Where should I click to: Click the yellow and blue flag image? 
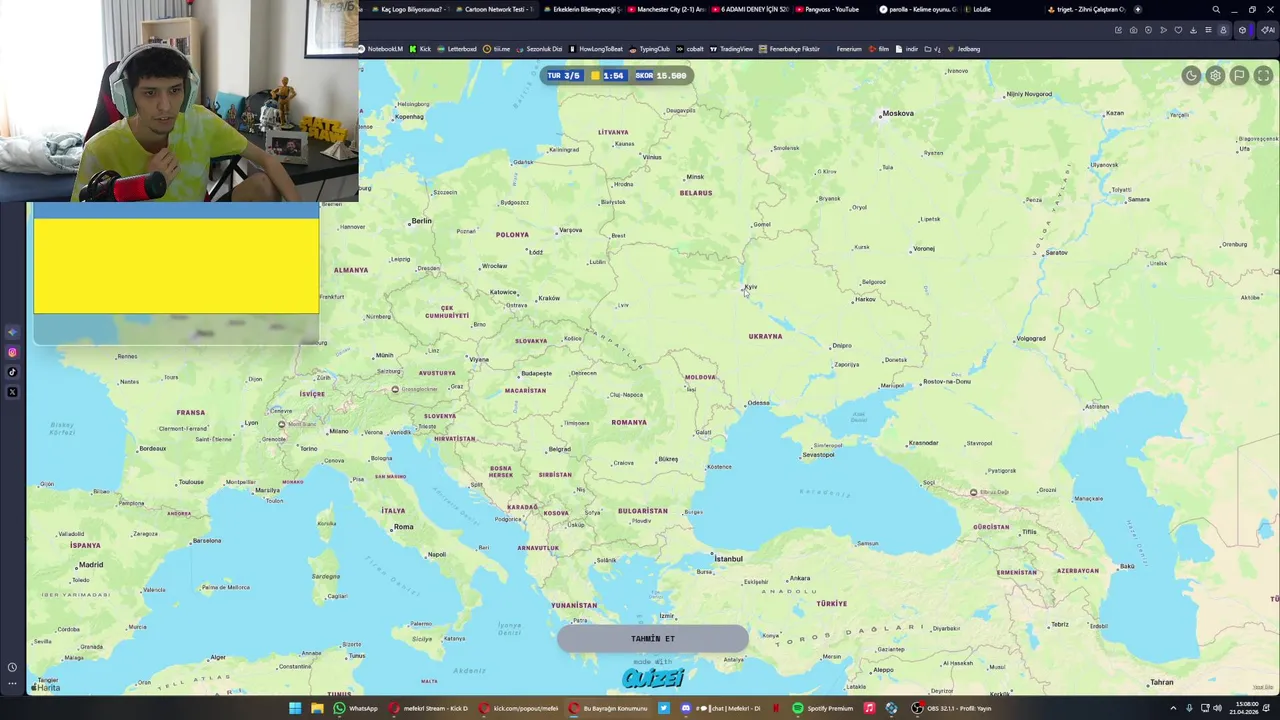pyautogui.click(x=176, y=259)
